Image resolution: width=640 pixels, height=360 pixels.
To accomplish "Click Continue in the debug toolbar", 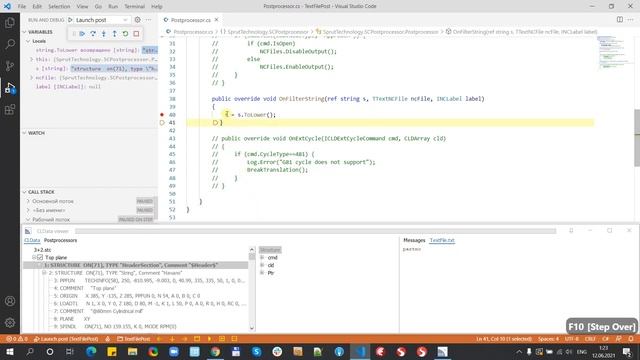I will (x=82, y=34).
